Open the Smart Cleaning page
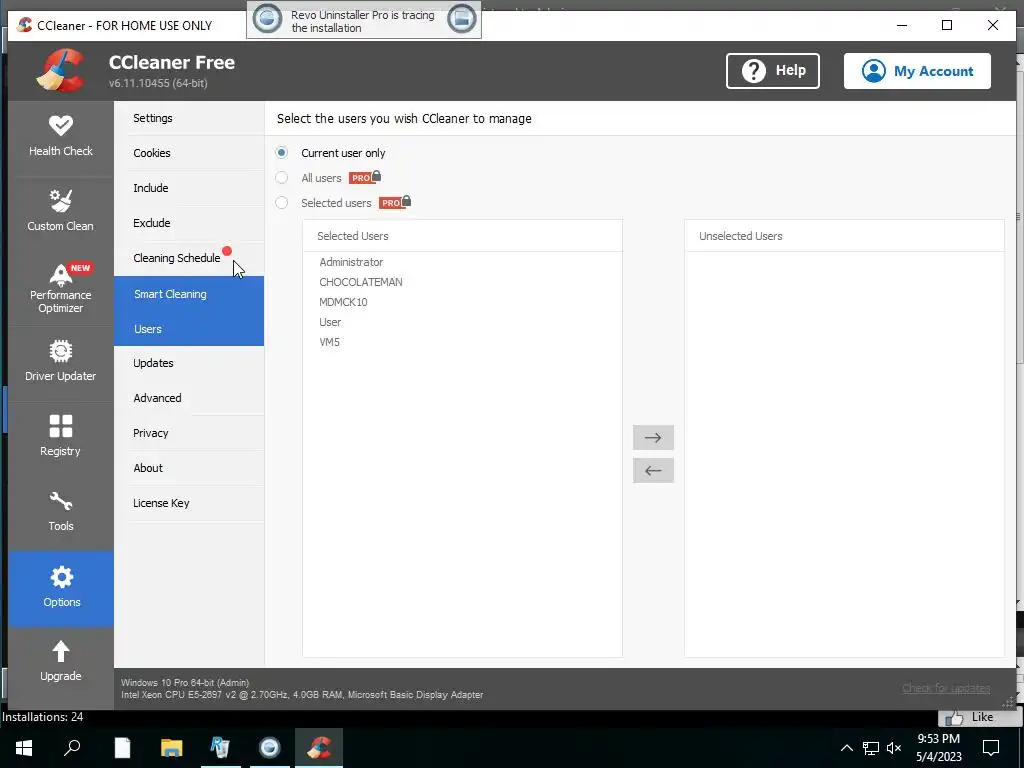 189,294
